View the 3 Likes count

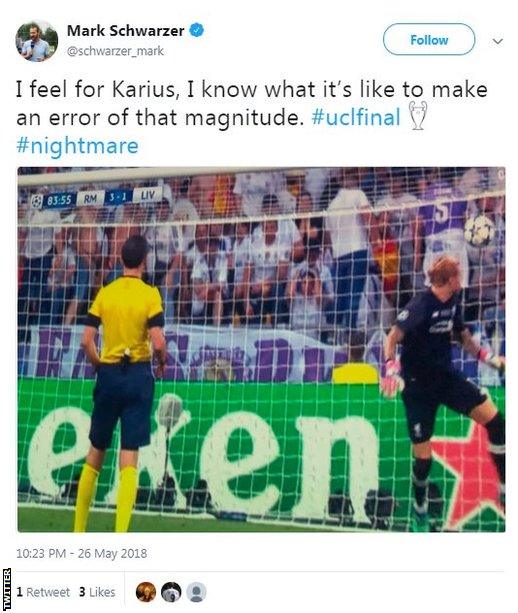pos(97,592)
